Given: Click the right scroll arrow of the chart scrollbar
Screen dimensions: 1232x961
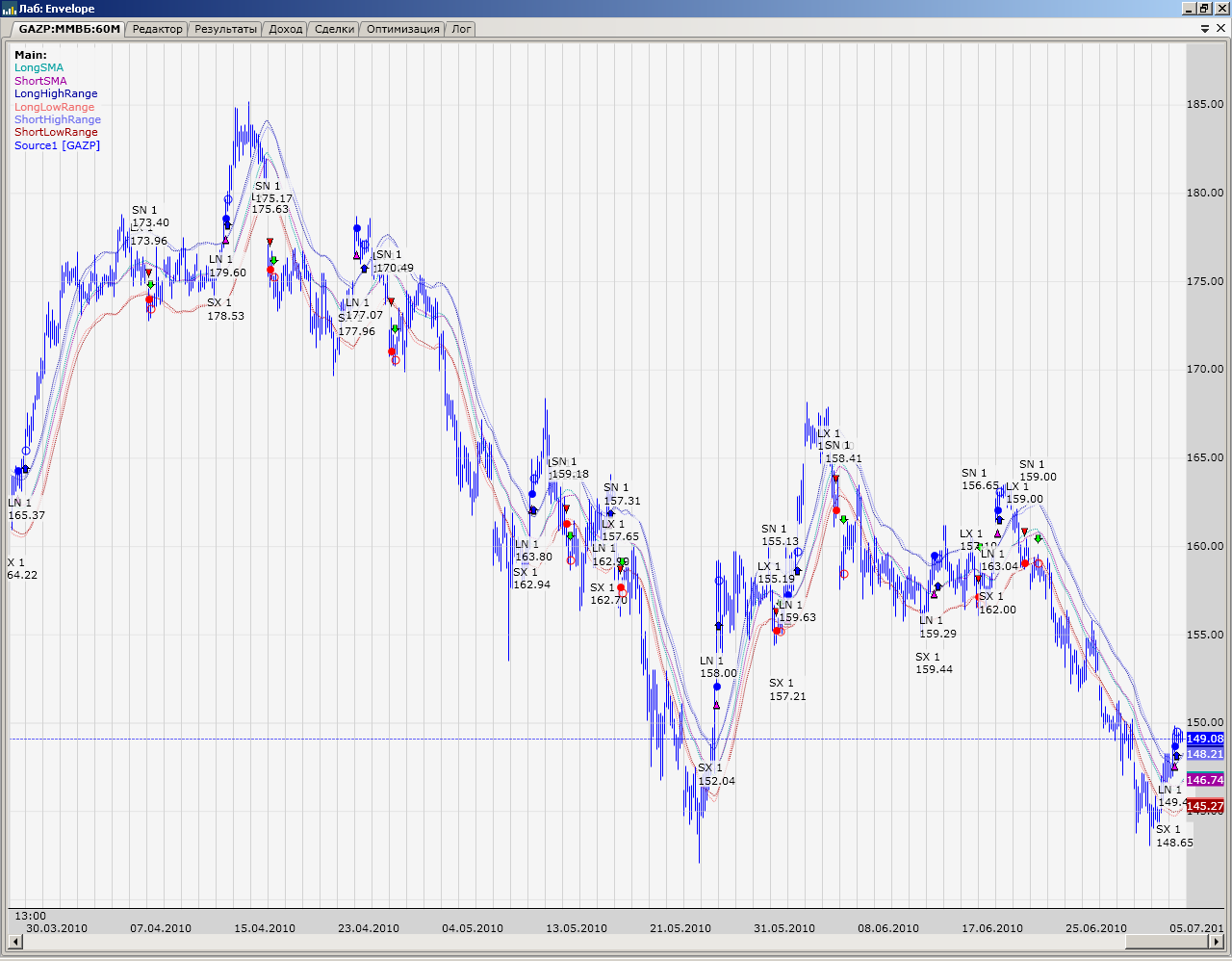Looking at the screenshot, I should click(1217, 941).
